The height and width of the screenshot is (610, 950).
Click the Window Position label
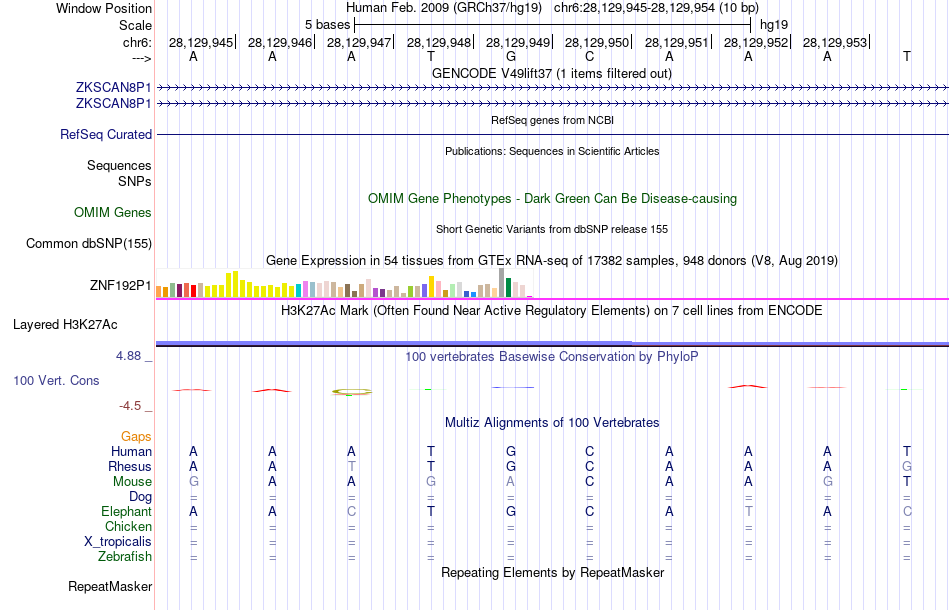click(x=104, y=8)
